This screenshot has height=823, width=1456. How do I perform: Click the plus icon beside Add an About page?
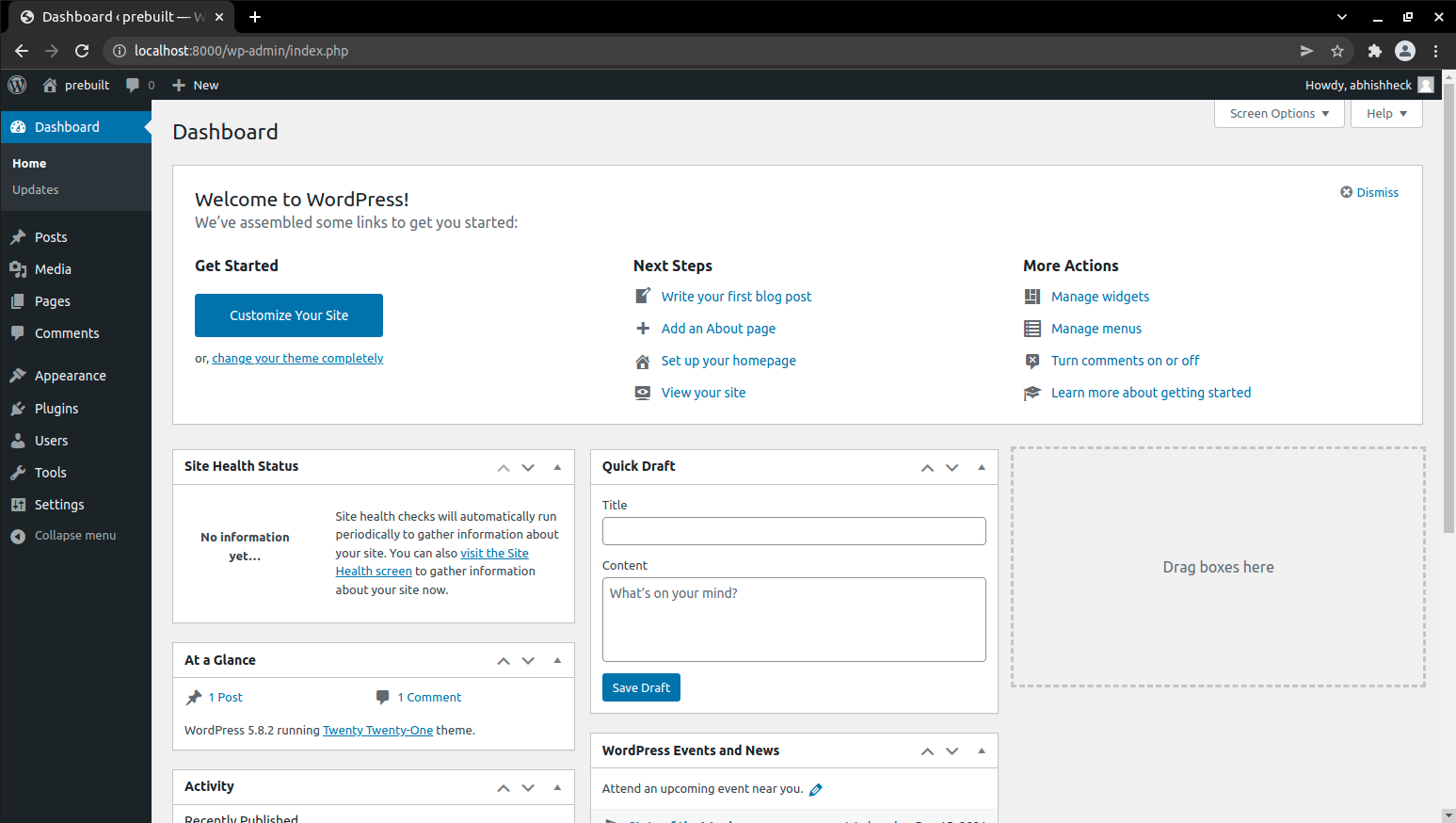coord(643,329)
